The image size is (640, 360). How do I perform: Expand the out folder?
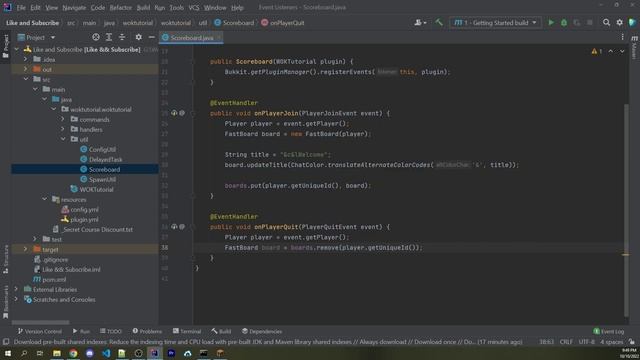click(x=26, y=69)
